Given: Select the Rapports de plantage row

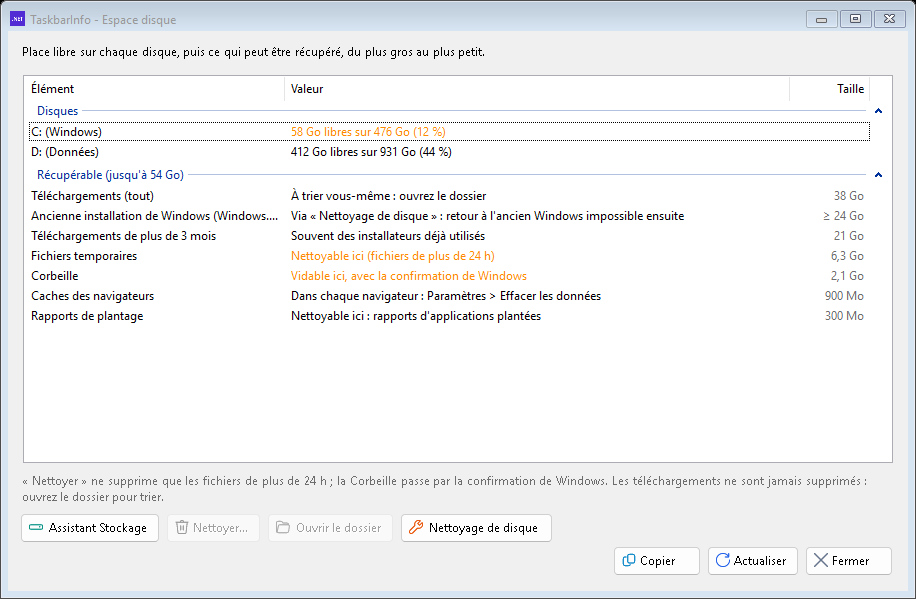Looking at the screenshot, I should [x=449, y=316].
